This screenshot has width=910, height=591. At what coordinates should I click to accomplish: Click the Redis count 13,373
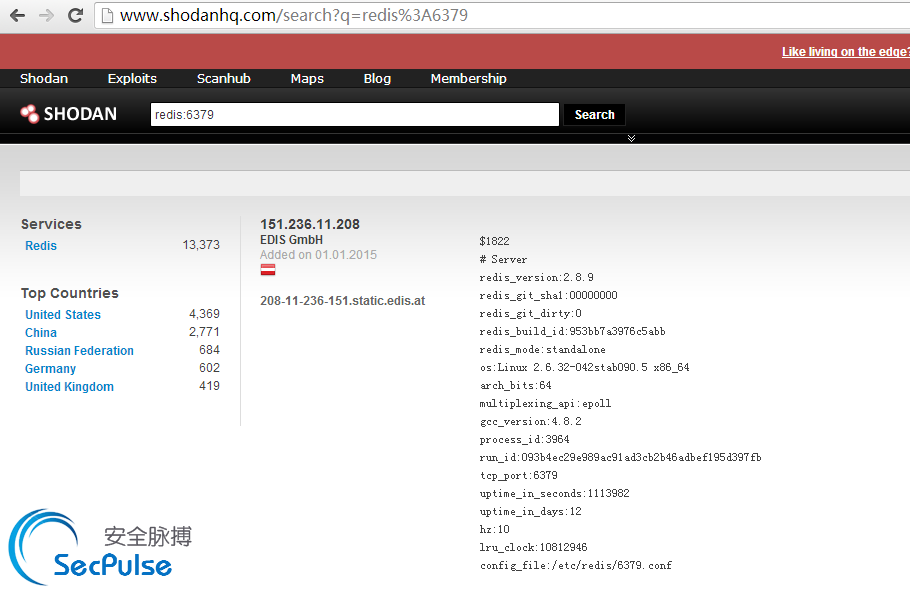pyautogui.click(x=201, y=245)
